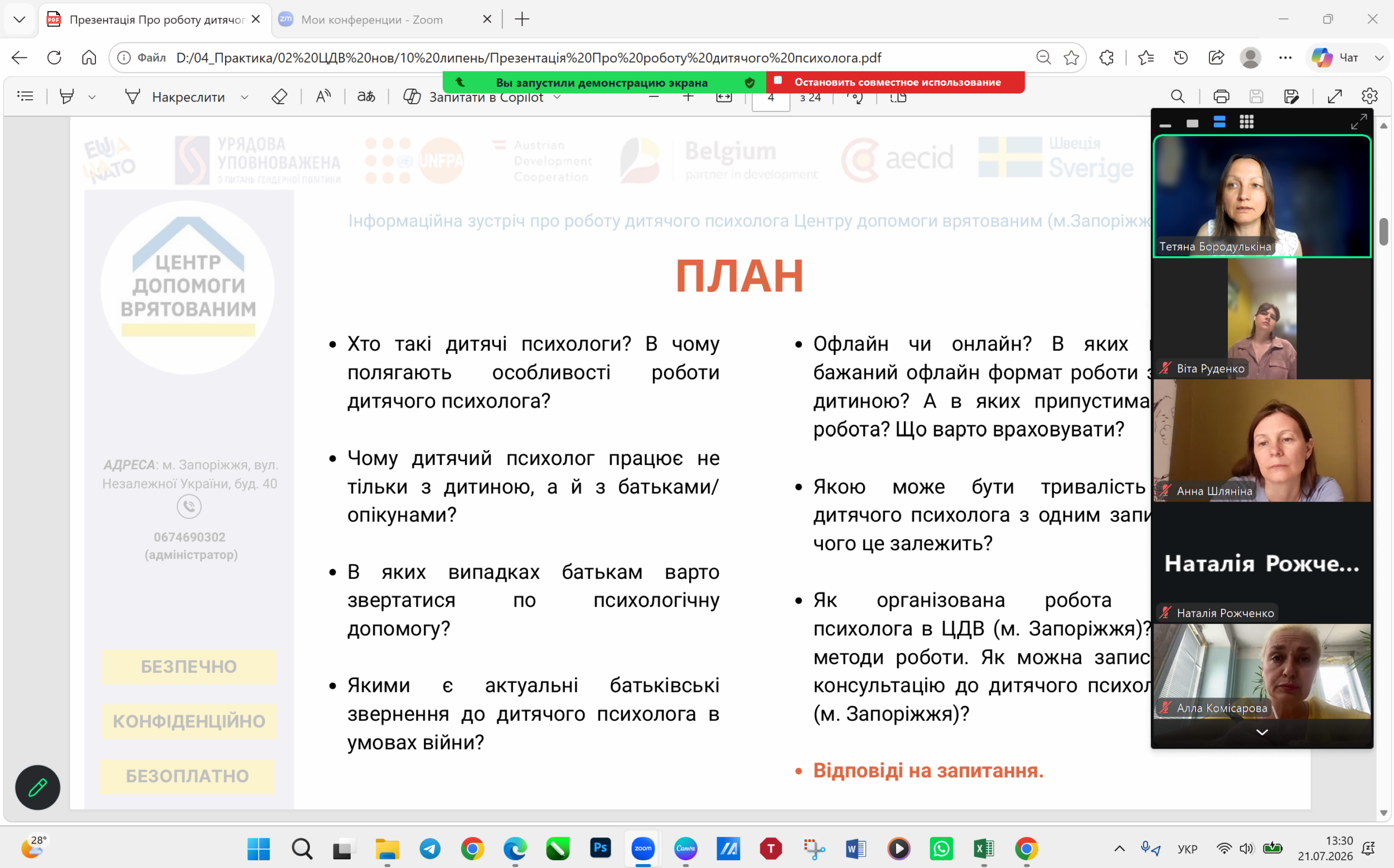Add this page to favorites star
Viewport: 1394px width, 868px height.
(1071, 57)
